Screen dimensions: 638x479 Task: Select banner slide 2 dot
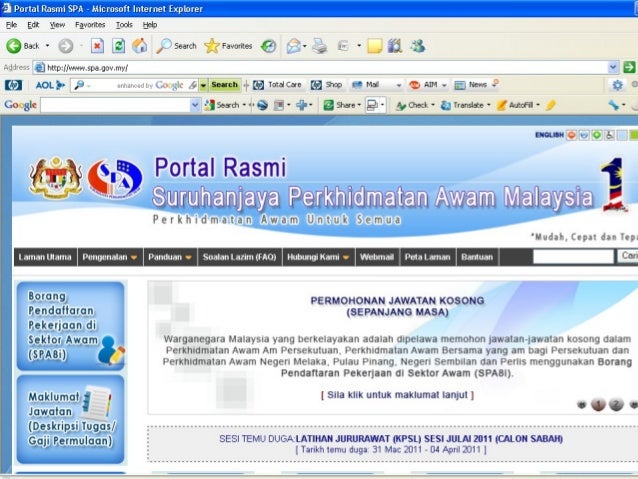(x=616, y=404)
